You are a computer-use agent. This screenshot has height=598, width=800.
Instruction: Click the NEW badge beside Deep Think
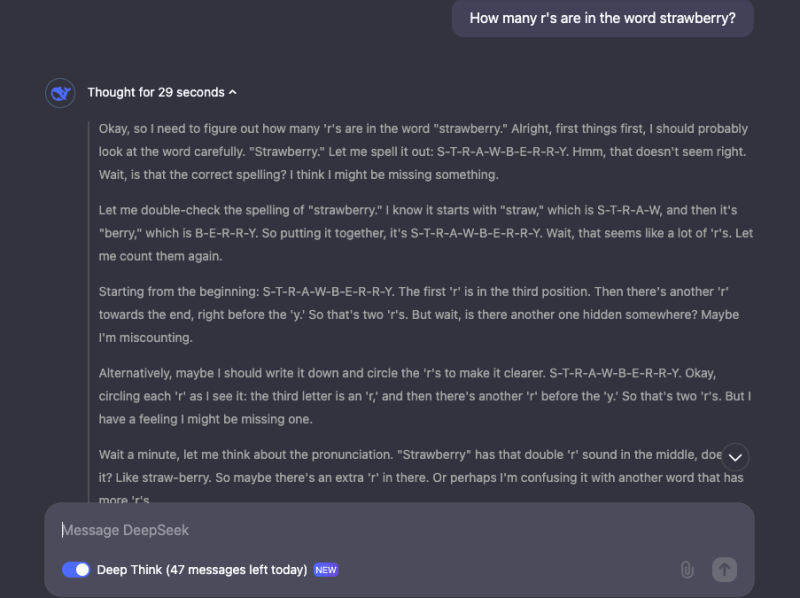pos(326,570)
